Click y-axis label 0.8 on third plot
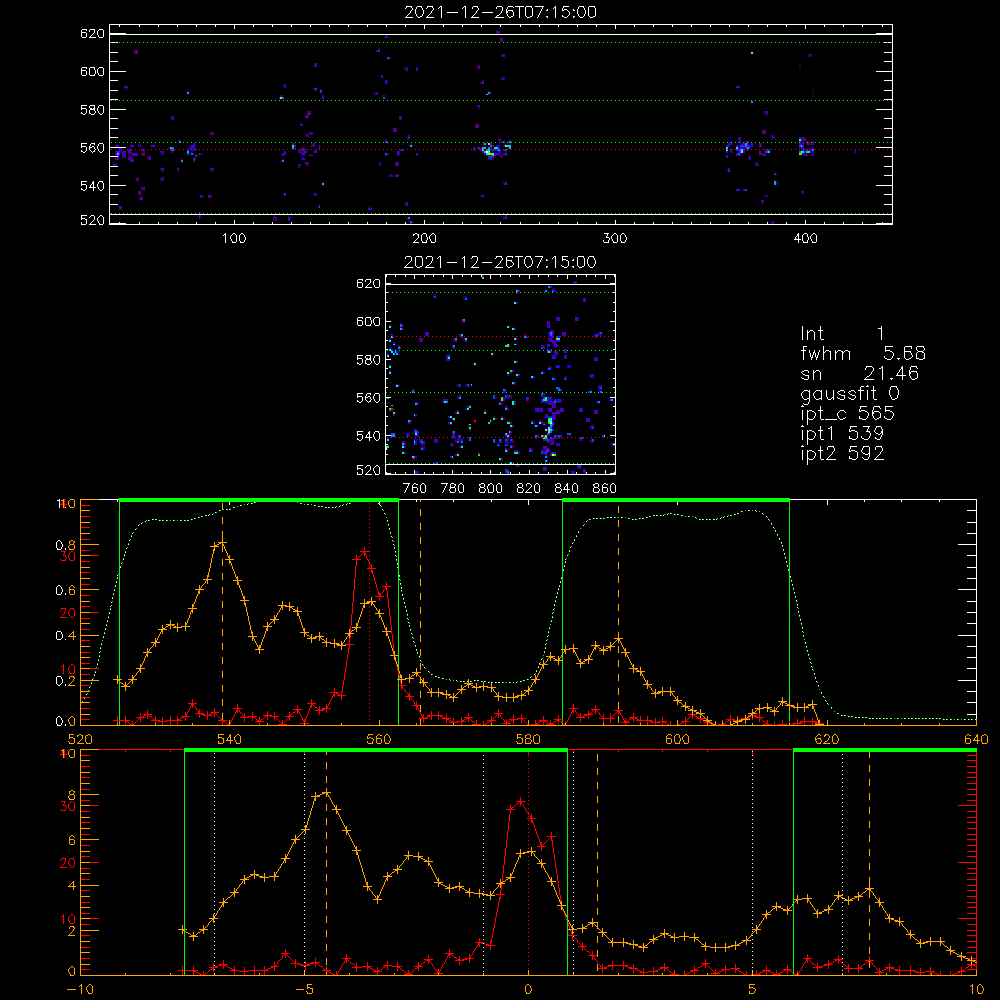This screenshot has width=1000, height=1000. [66, 545]
